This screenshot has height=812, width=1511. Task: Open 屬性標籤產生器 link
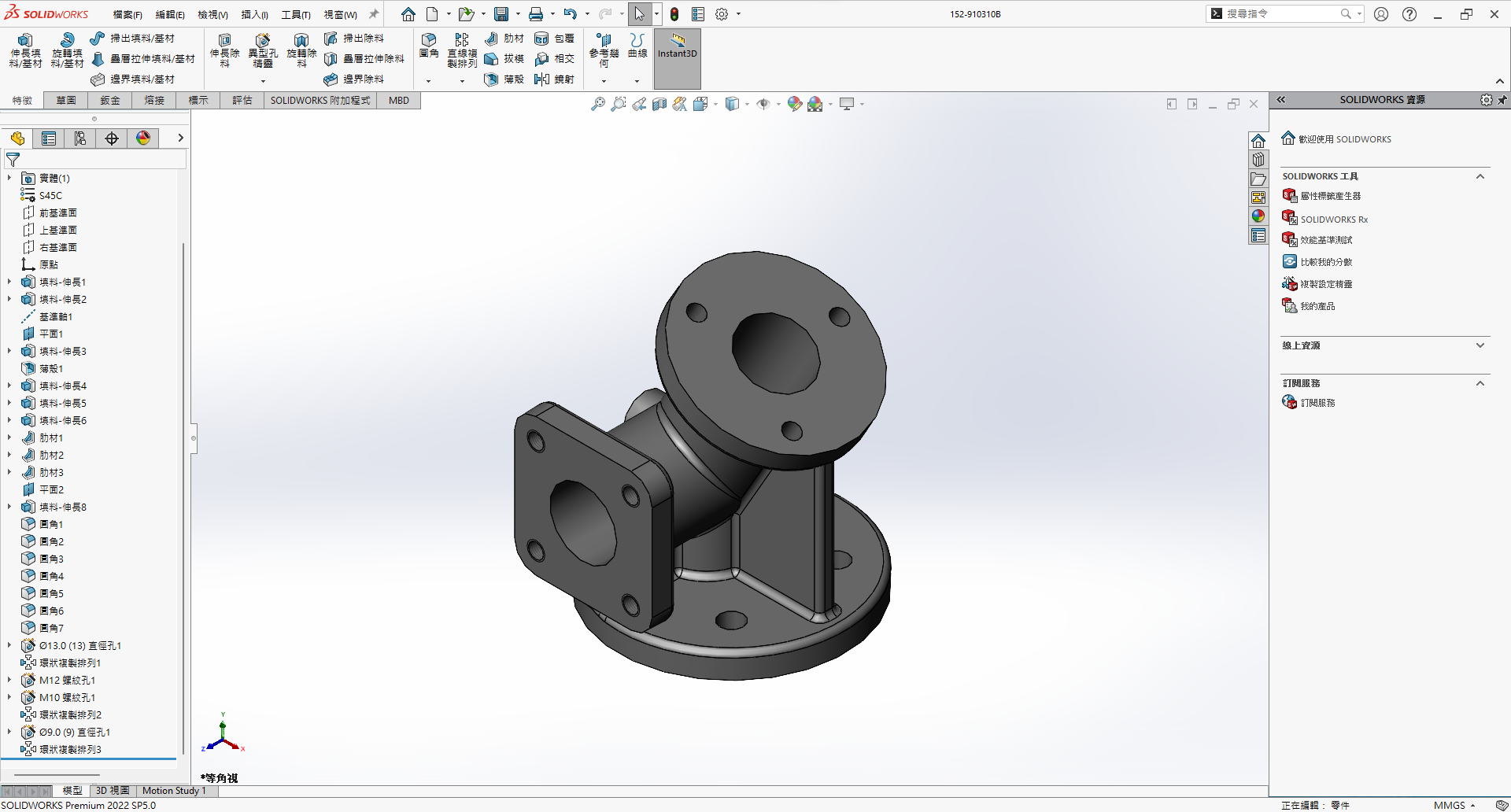coord(1321,196)
